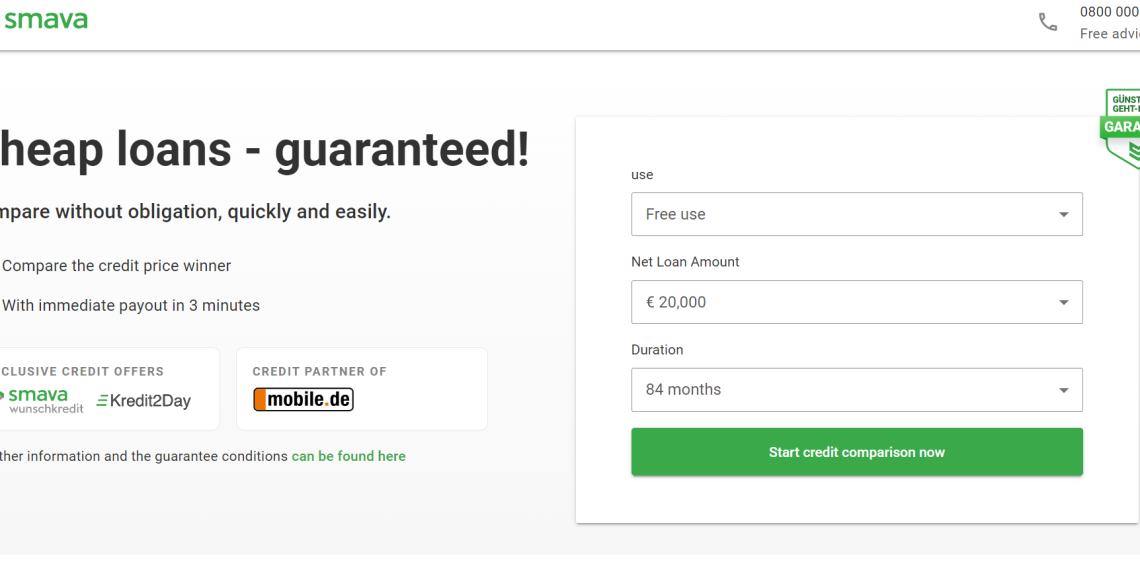Click the arrow beside 84 months
Viewport: 1140px width, 570px height.
click(1063, 390)
